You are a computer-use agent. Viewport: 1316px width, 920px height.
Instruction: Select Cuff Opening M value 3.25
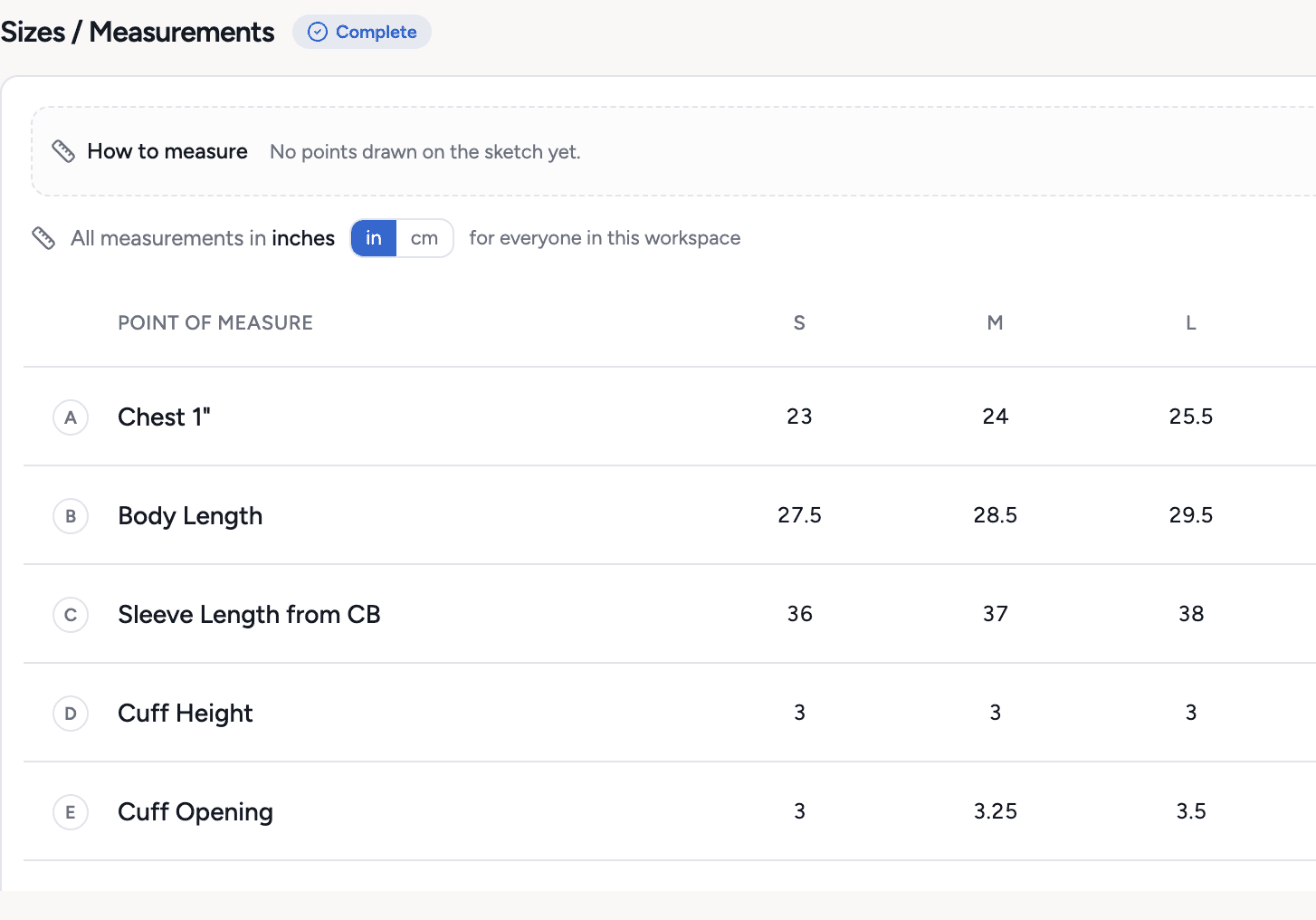995,812
